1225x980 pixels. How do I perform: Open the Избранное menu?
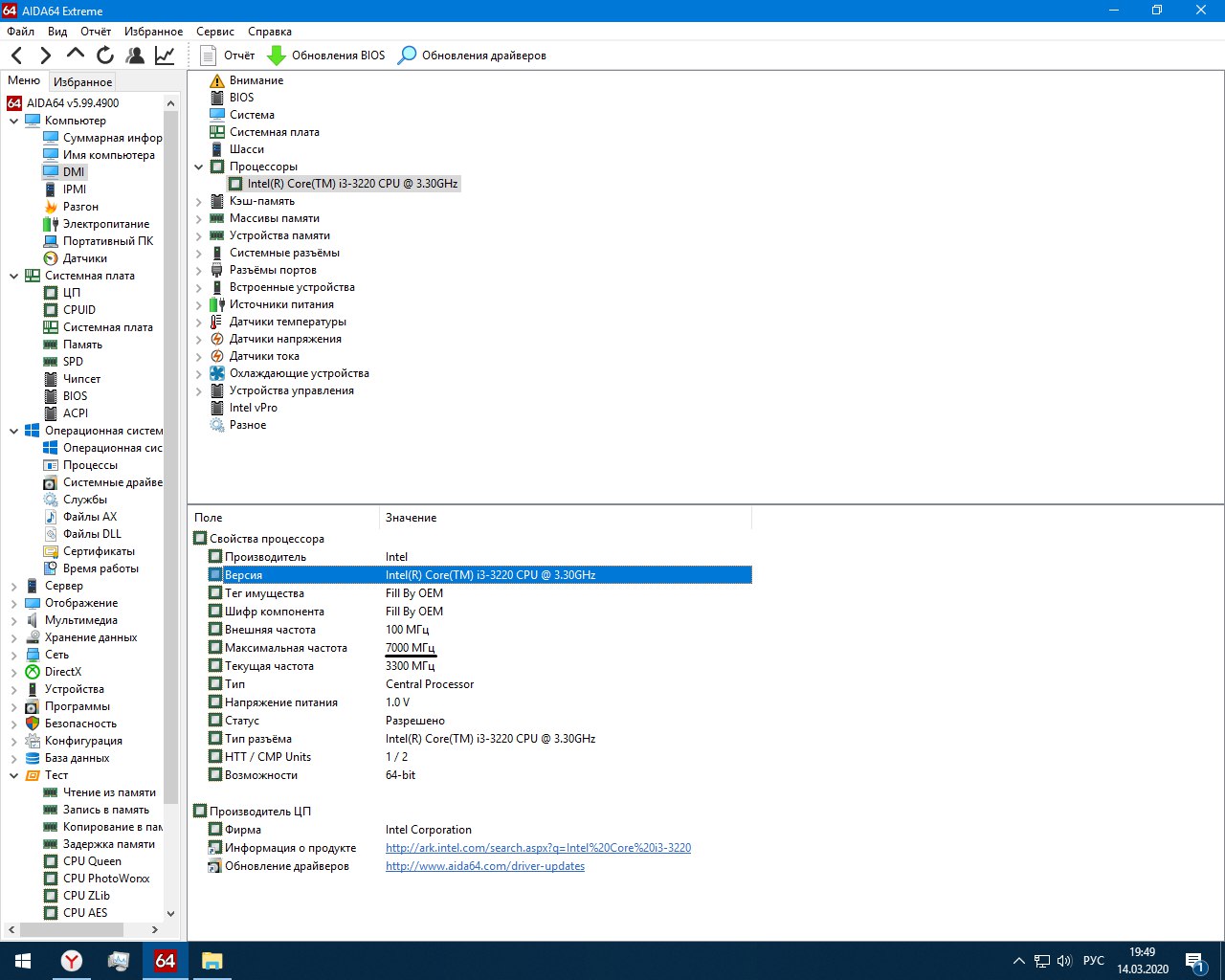tap(153, 32)
